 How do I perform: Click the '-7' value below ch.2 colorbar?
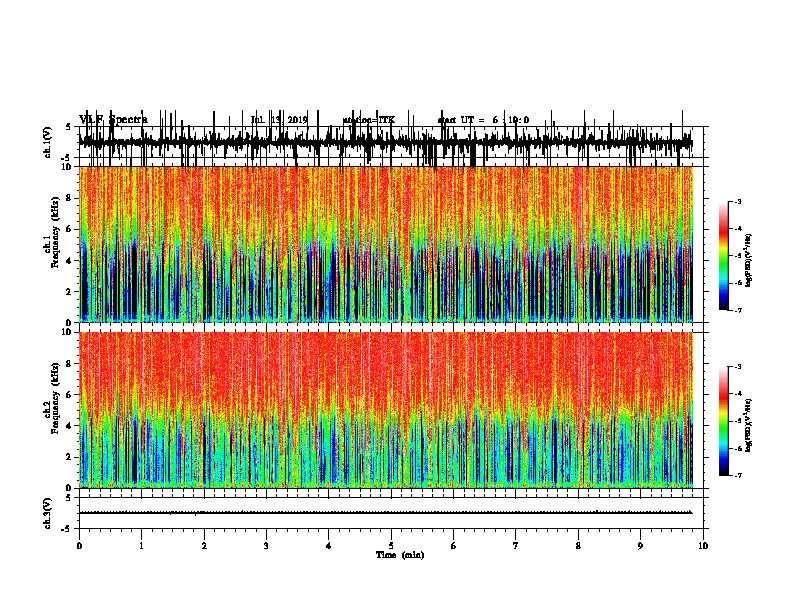click(x=737, y=476)
